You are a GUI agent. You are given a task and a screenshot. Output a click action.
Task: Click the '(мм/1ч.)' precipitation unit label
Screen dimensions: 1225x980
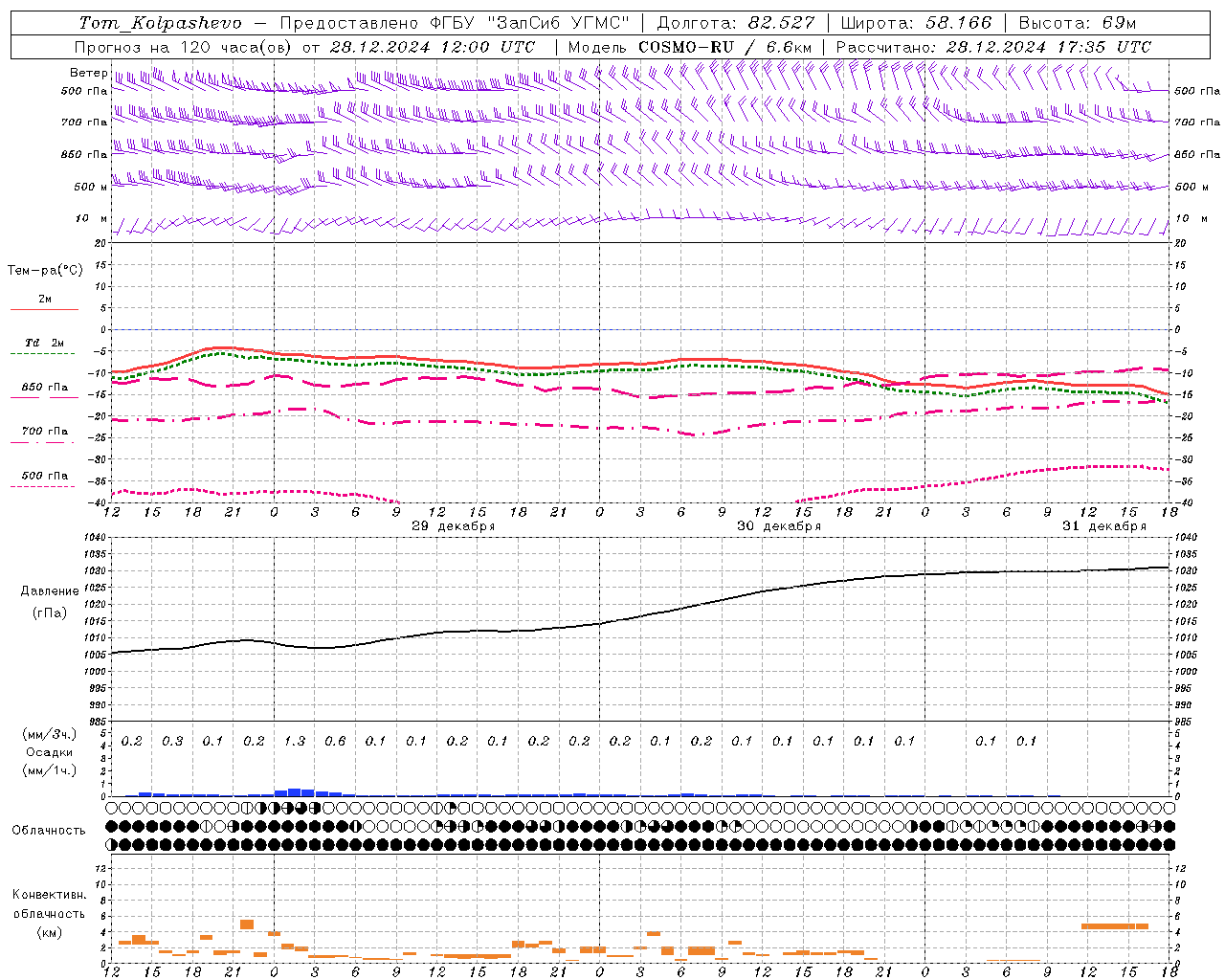pos(50,770)
